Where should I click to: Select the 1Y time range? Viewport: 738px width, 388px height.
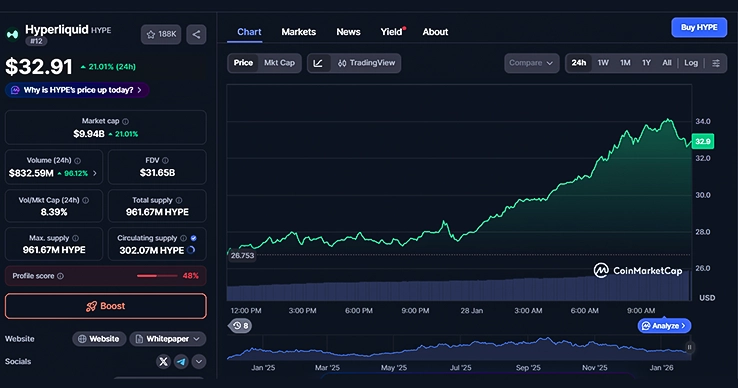pyautogui.click(x=647, y=63)
